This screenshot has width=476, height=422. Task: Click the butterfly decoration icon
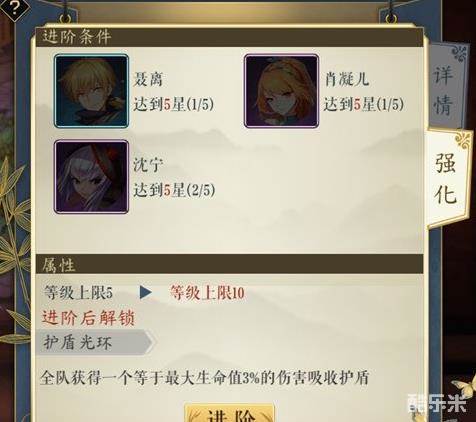[x=463, y=388]
